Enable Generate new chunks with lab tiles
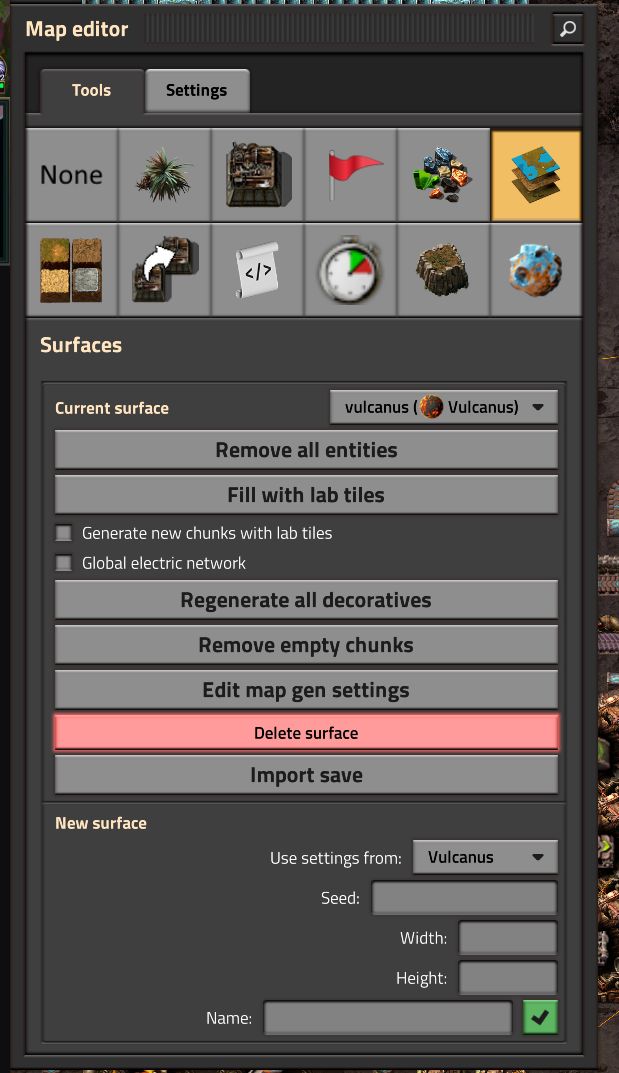Viewport: 619px width, 1073px height. (x=64, y=533)
